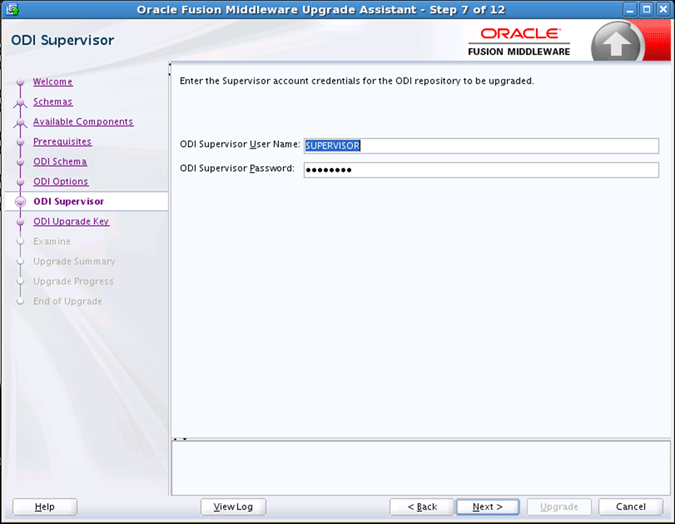Click the Oracle Fusion Middleware logo
Image resolution: width=675 pixels, height=524 pixels.
click(x=519, y=42)
